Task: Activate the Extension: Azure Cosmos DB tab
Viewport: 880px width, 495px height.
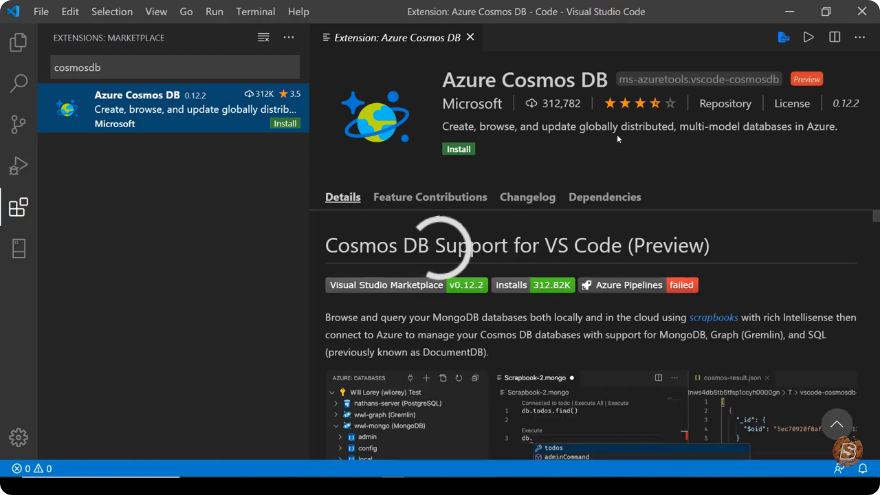Action: pos(397,38)
